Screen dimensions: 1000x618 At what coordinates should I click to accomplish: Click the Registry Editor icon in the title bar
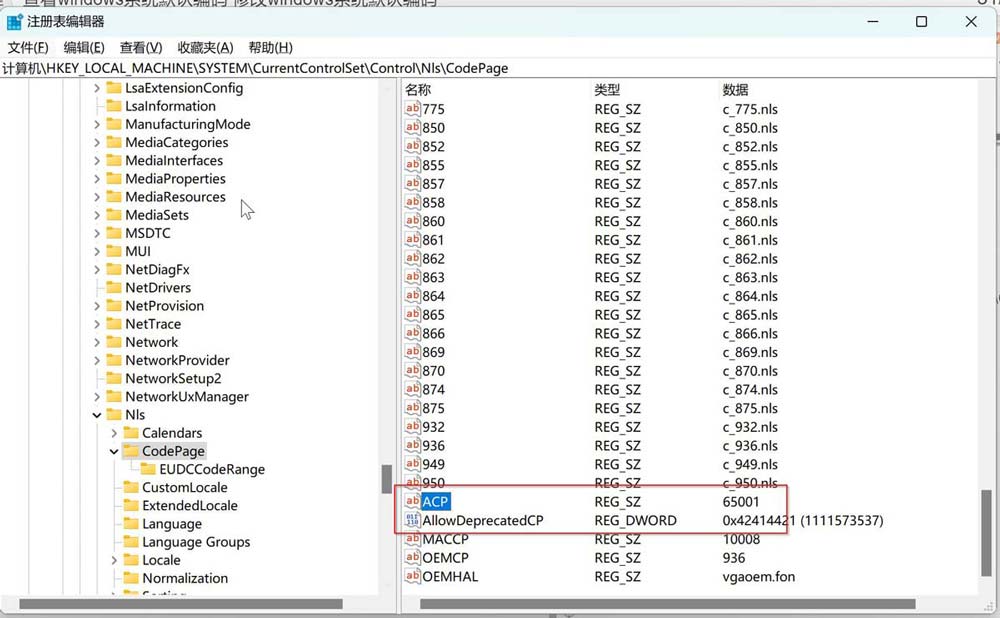tap(14, 21)
